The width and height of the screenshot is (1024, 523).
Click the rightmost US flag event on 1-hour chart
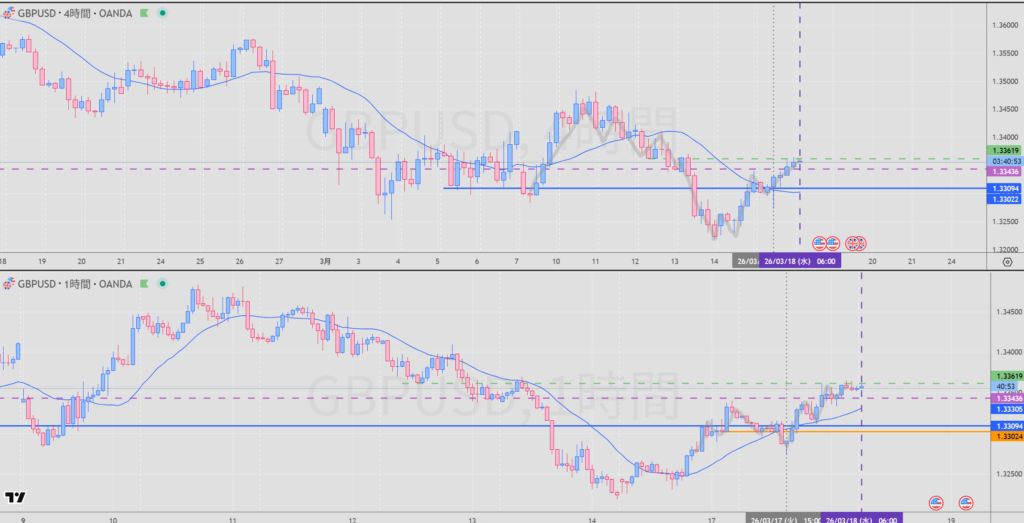coord(966,501)
